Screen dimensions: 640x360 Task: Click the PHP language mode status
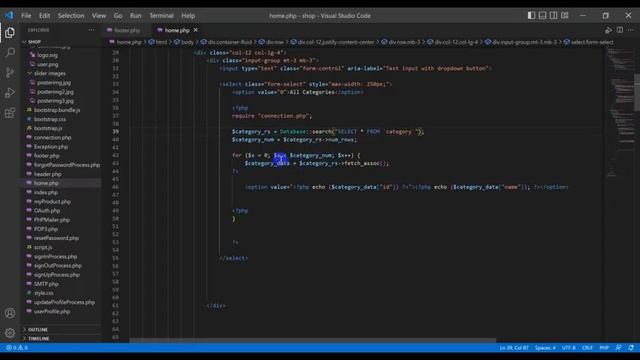click(x=604, y=348)
